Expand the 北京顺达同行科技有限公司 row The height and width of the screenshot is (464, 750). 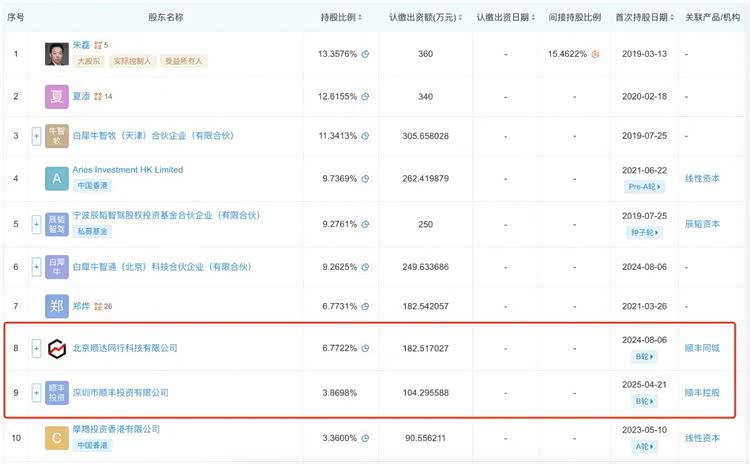(37, 349)
